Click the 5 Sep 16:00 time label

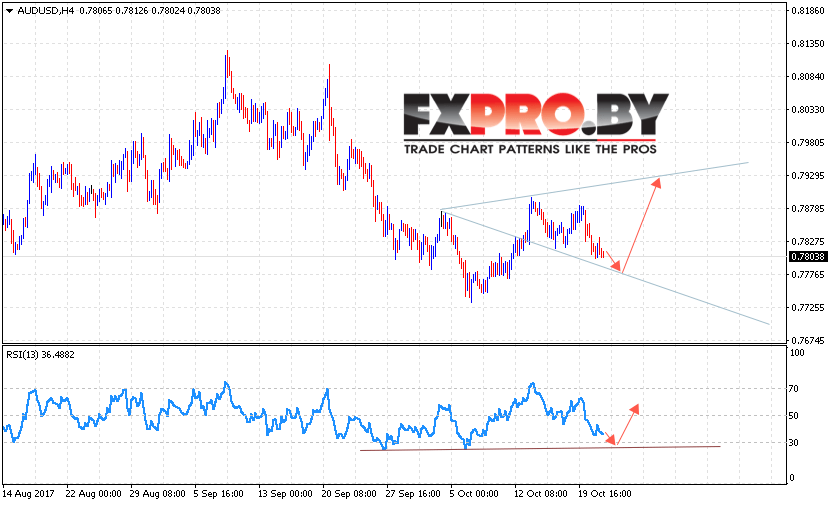click(218, 494)
